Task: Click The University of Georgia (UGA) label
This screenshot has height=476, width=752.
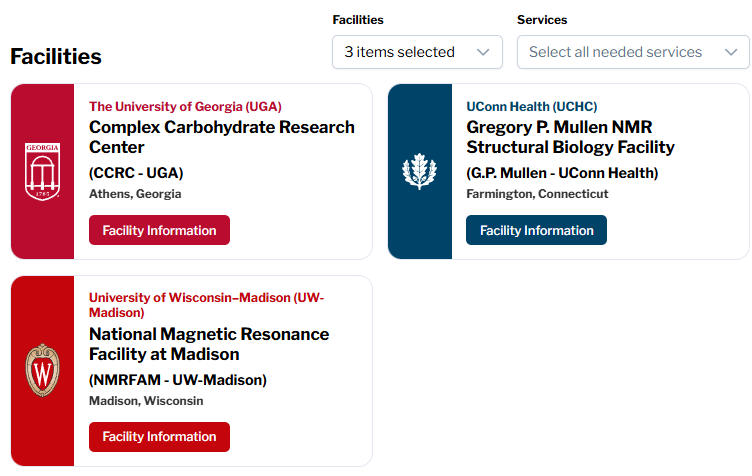Action: [x=185, y=106]
